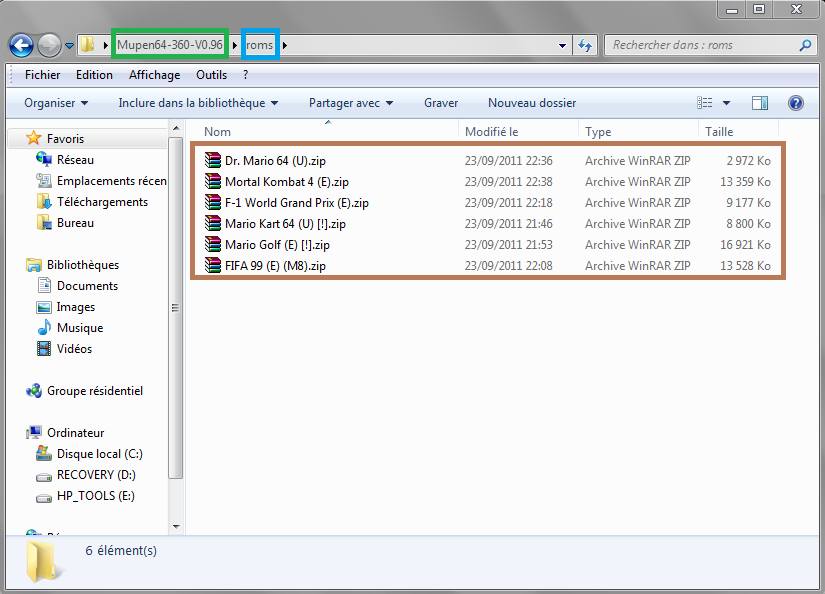Open the Partager avec dropdown
Screen dimensions: 825x594
pos(350,103)
